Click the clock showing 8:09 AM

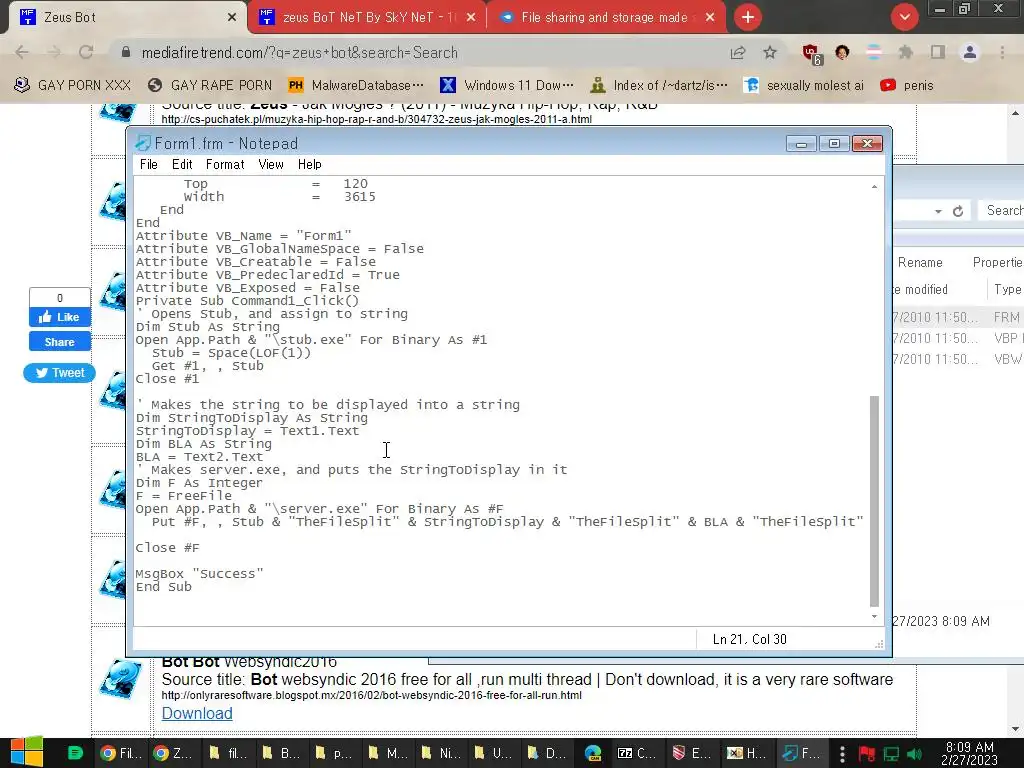(969, 746)
